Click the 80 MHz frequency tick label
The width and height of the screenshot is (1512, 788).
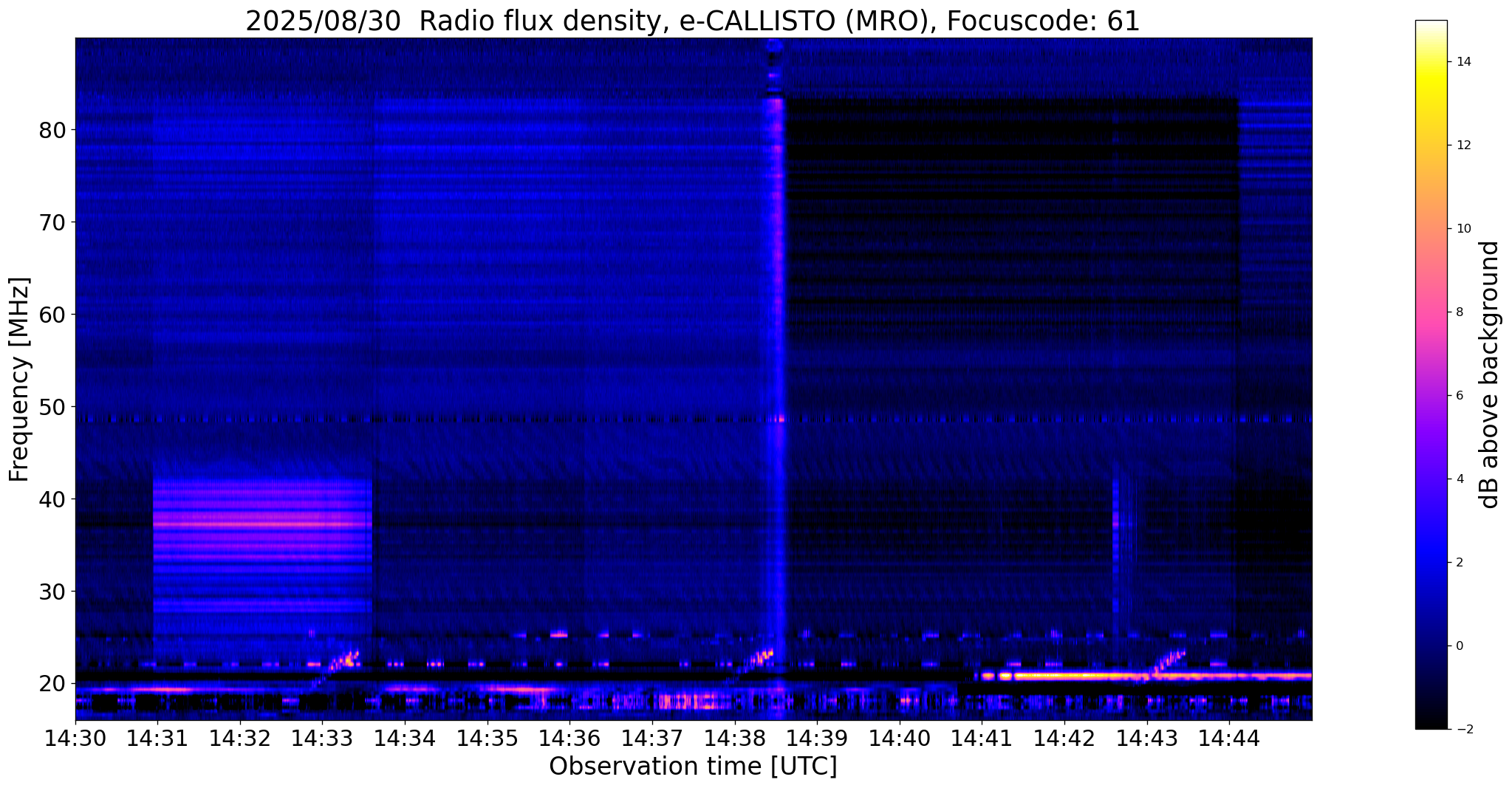tap(53, 130)
